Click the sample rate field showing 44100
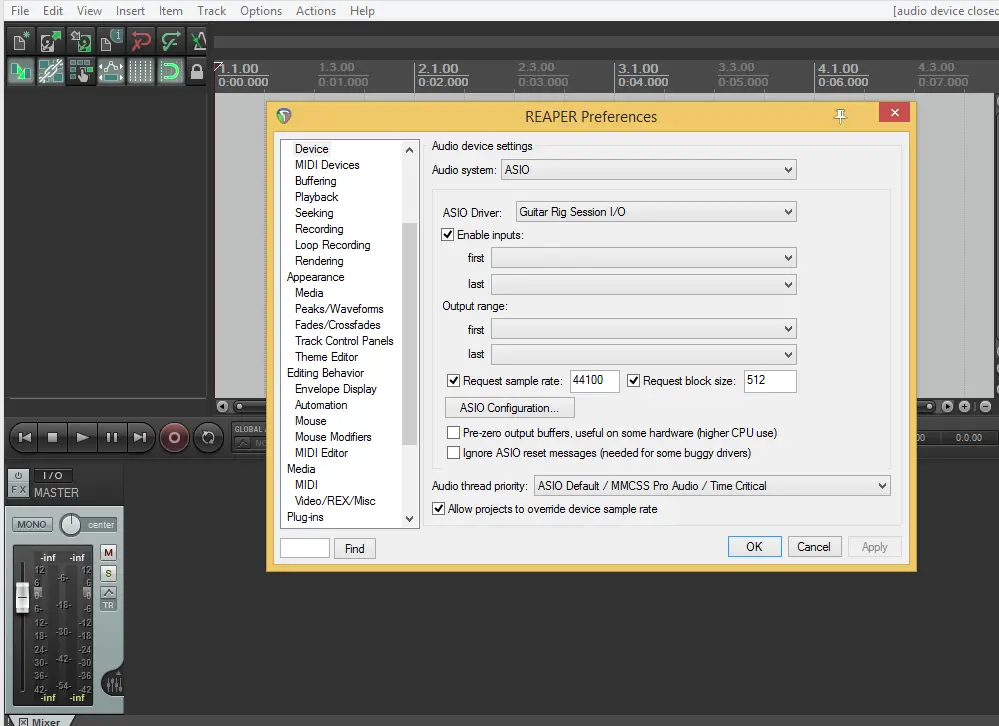999x726 pixels. click(x=594, y=381)
